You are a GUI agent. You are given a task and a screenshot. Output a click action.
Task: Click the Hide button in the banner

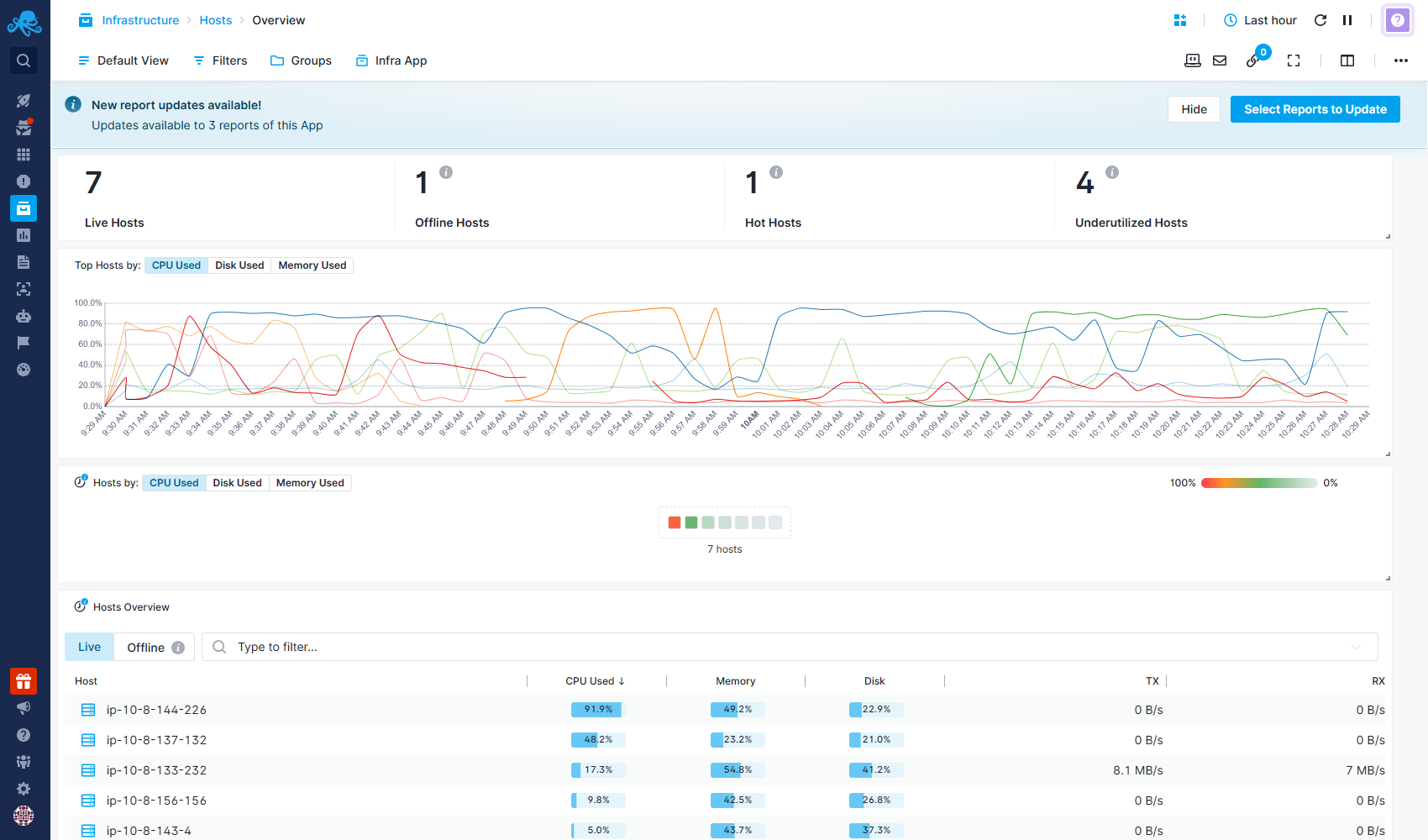click(x=1194, y=109)
